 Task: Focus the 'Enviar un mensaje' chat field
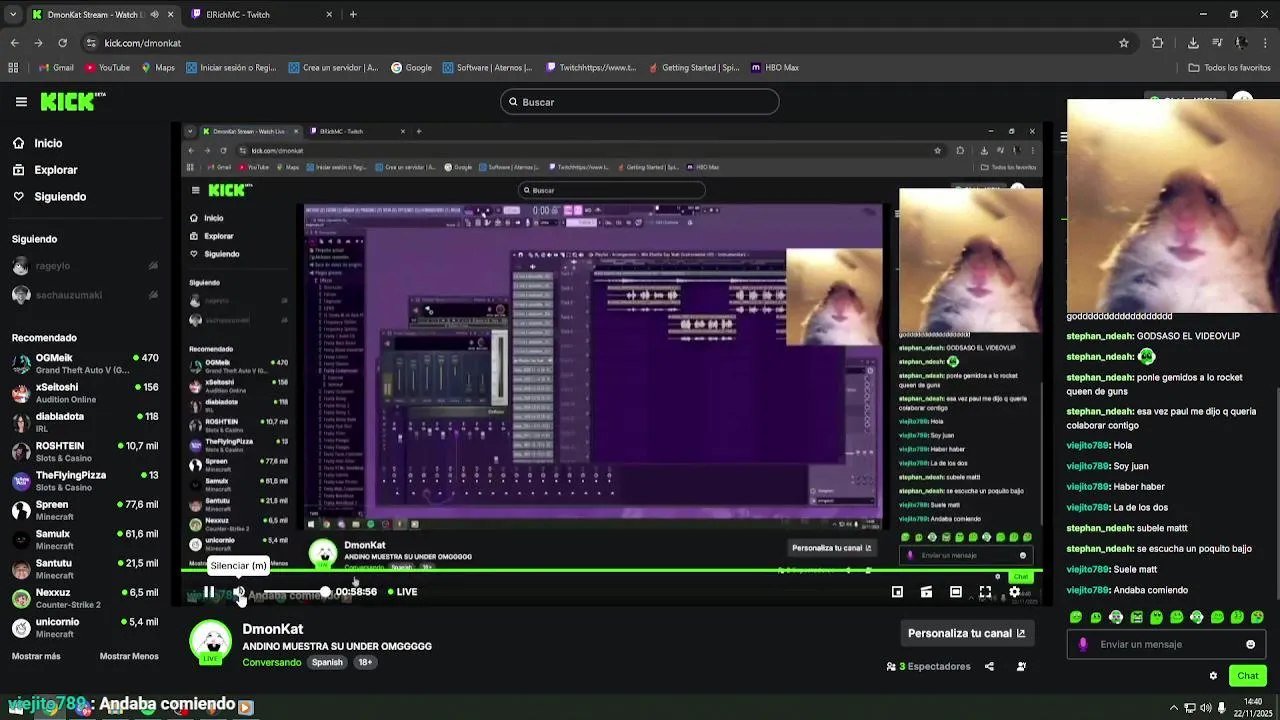pyautogui.click(x=1166, y=644)
